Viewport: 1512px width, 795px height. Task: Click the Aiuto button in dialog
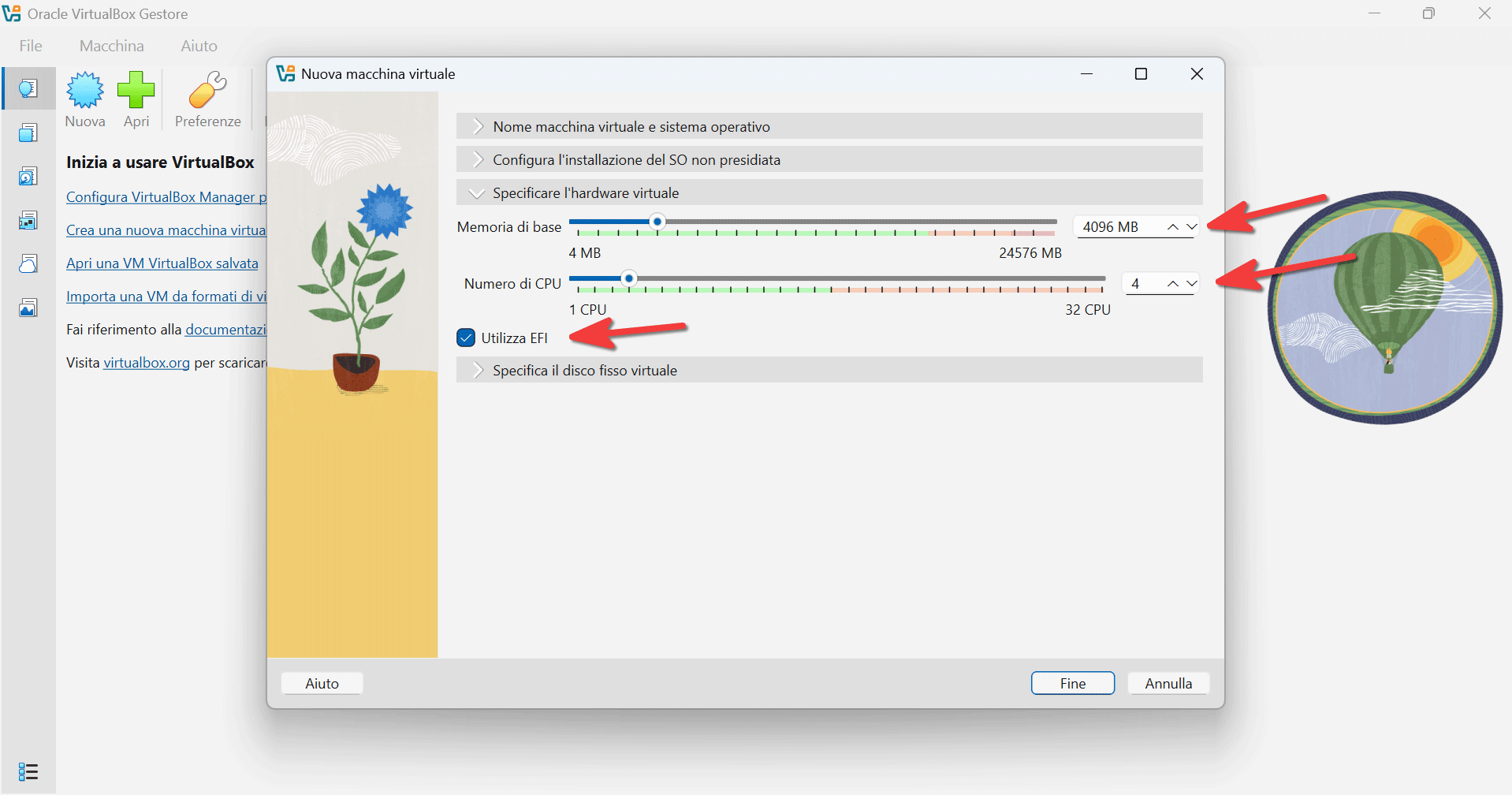322,683
